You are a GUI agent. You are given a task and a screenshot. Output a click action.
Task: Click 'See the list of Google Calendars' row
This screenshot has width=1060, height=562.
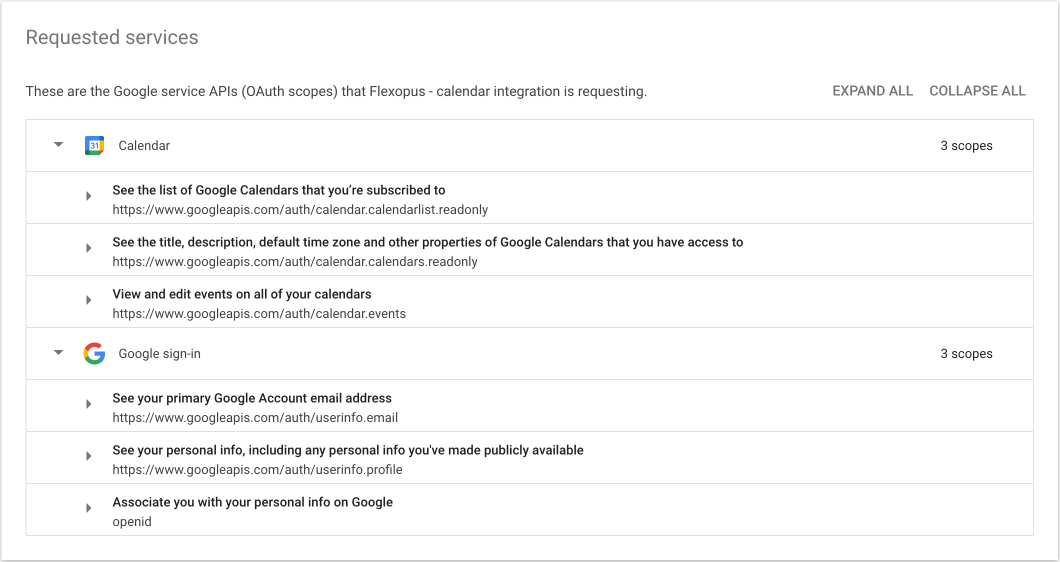pos(279,190)
